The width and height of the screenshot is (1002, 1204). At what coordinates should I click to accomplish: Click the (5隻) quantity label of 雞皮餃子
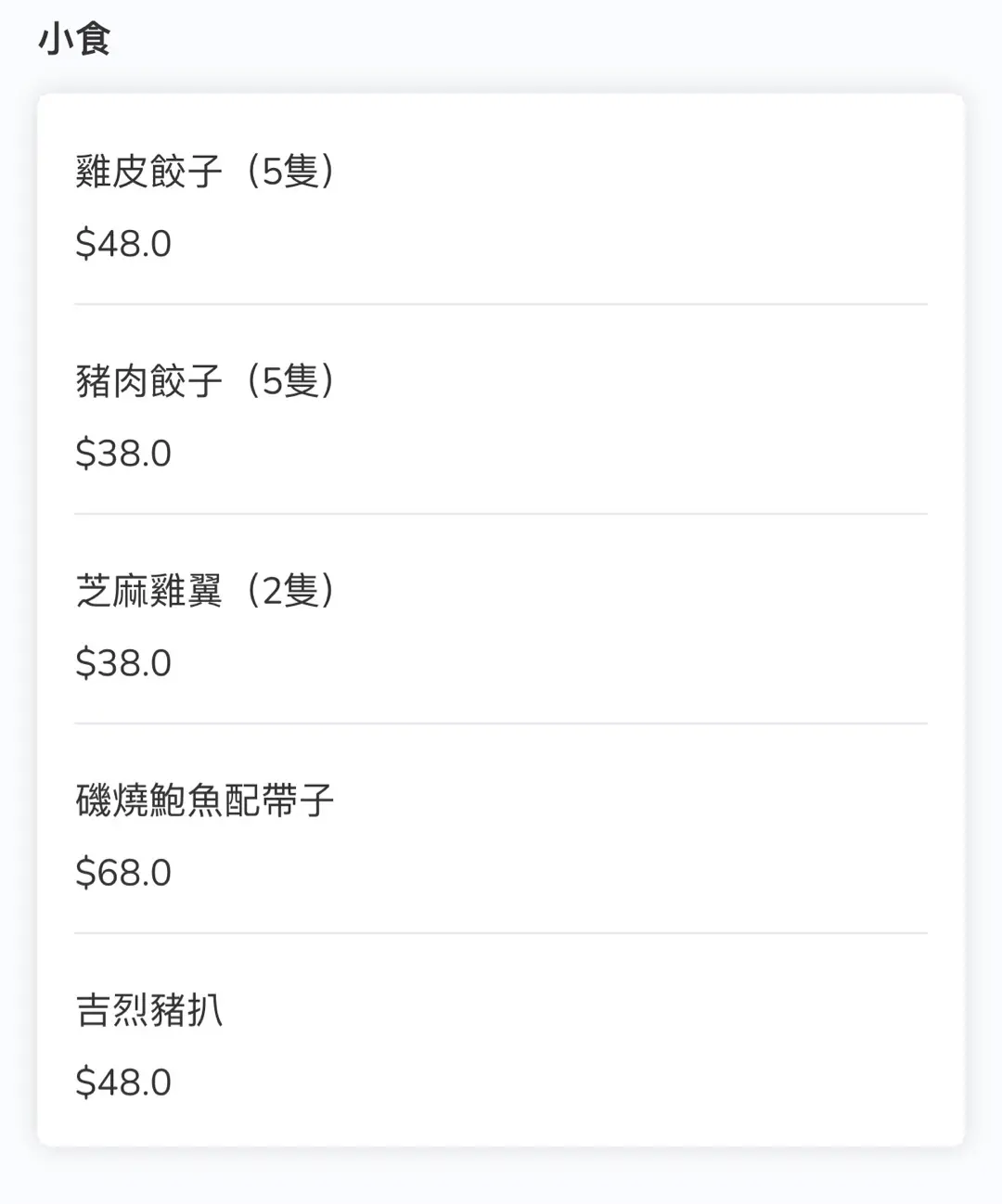tap(289, 172)
